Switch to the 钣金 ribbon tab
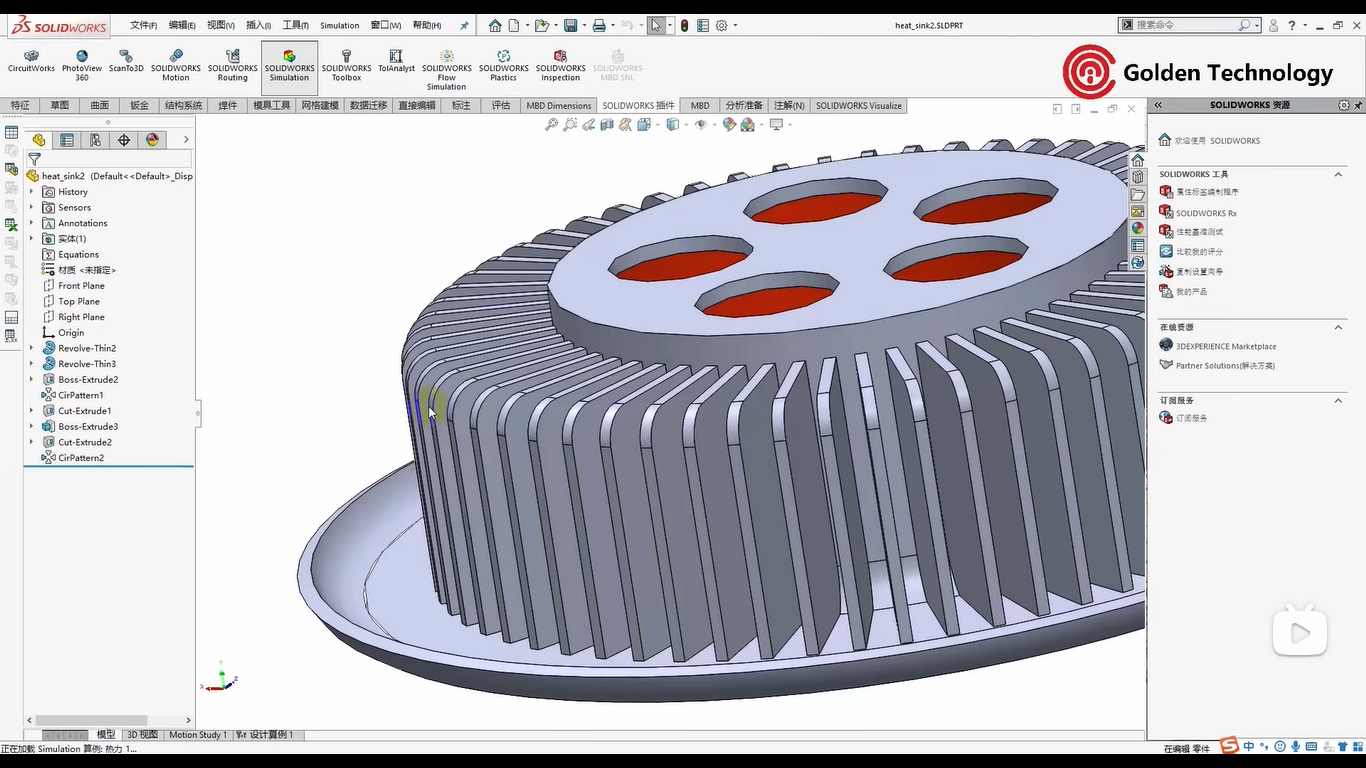 (x=139, y=105)
